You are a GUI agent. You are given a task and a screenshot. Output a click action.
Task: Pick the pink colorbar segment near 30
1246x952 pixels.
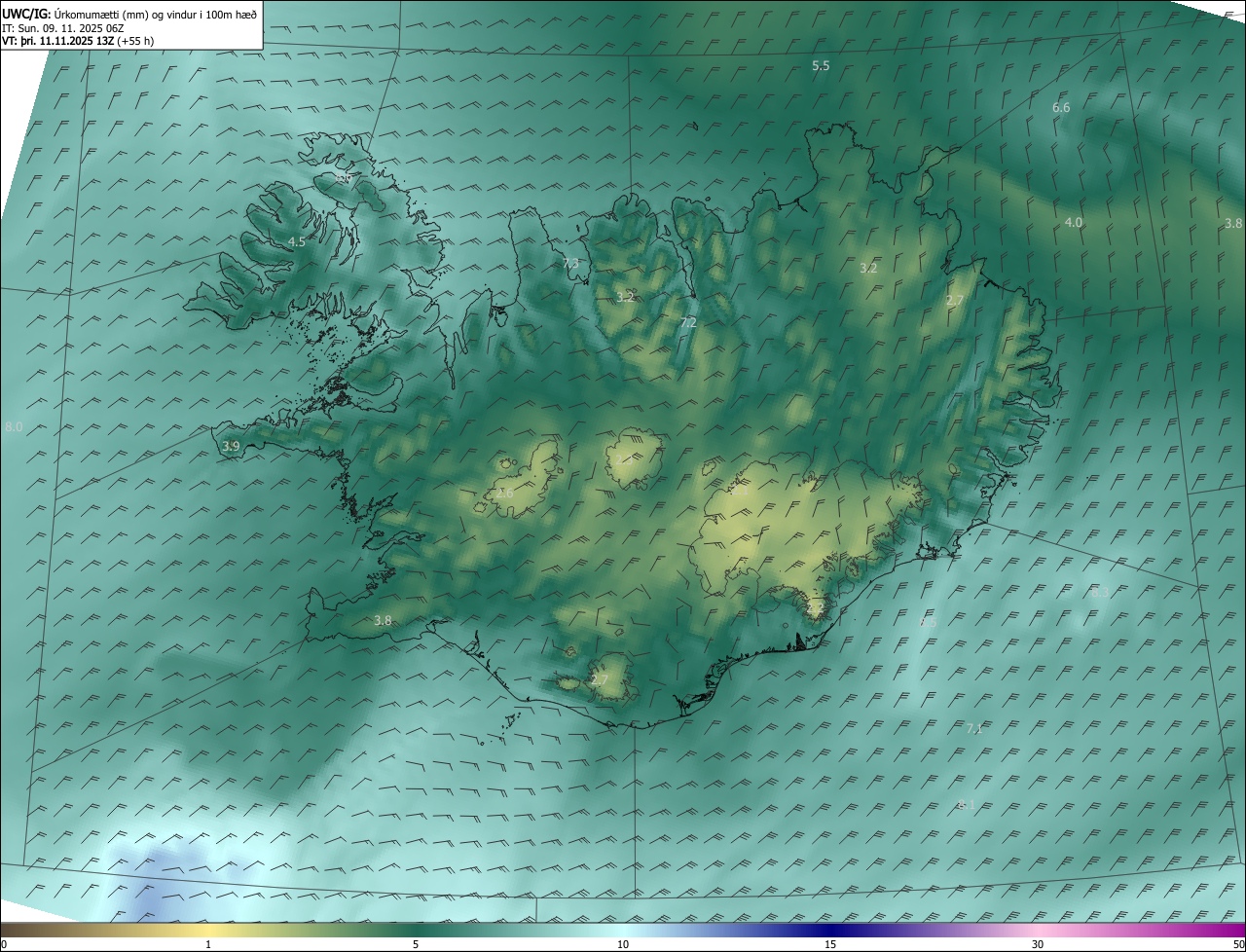tap(1038, 931)
